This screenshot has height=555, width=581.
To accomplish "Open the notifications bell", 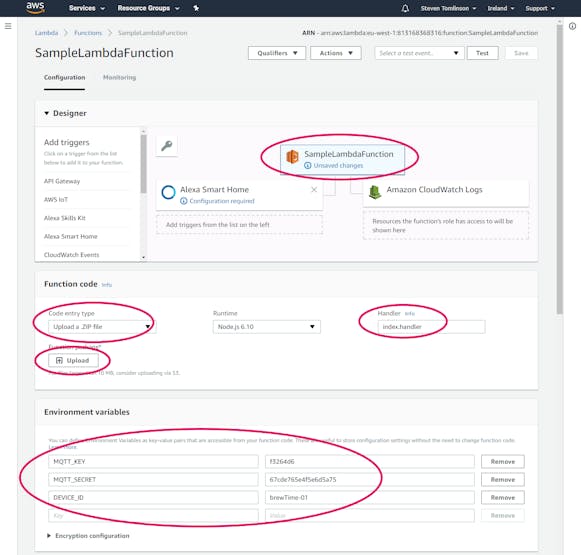I will pyautogui.click(x=405, y=8).
